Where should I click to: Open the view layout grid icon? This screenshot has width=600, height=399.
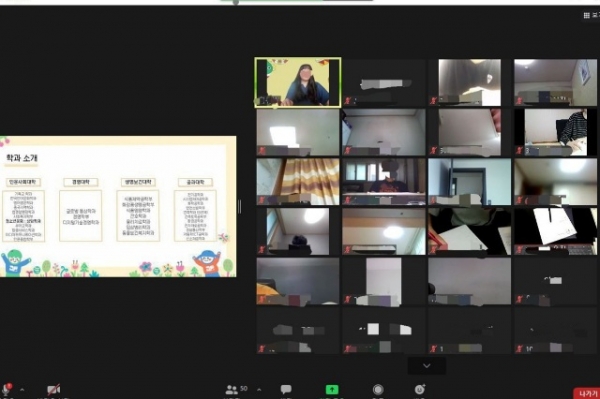coord(587,15)
